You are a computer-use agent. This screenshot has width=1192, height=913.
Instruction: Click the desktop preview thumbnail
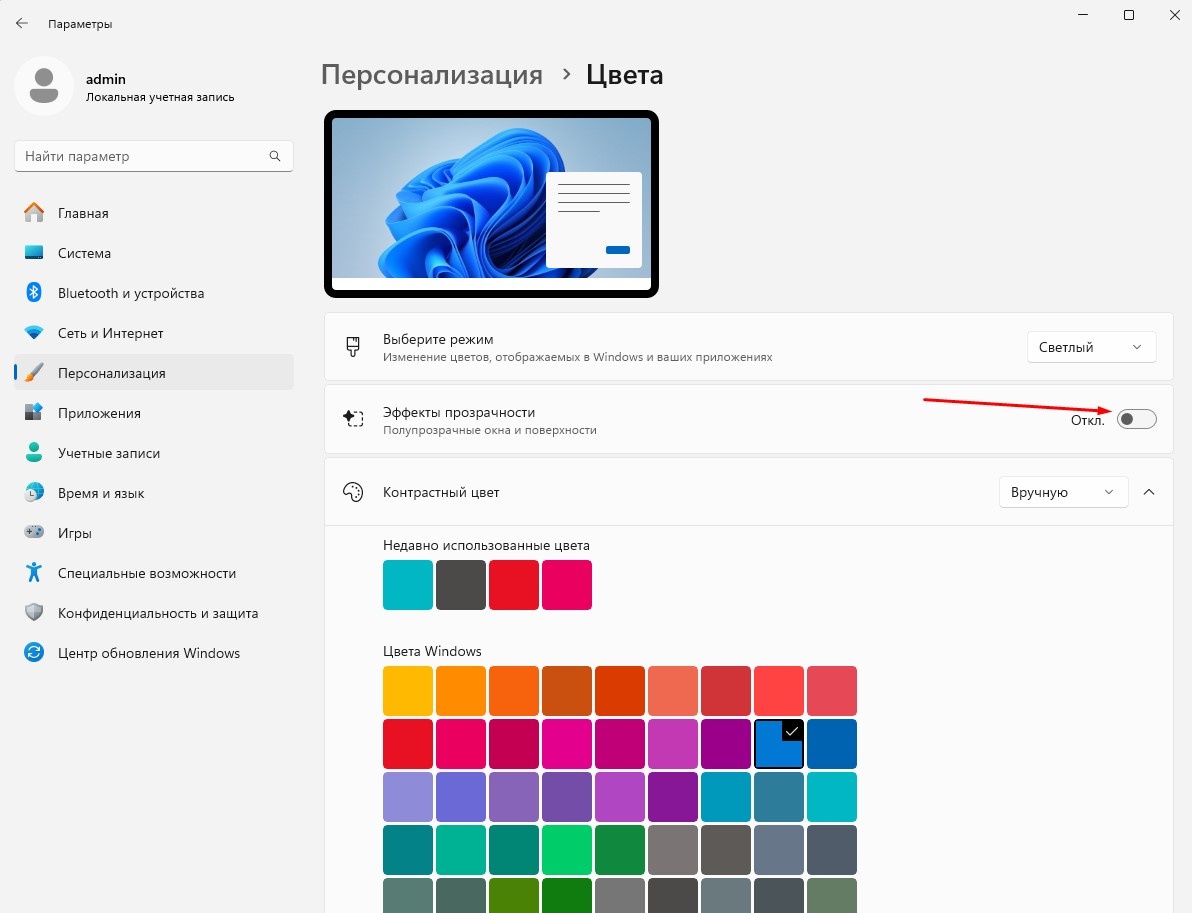(491, 204)
